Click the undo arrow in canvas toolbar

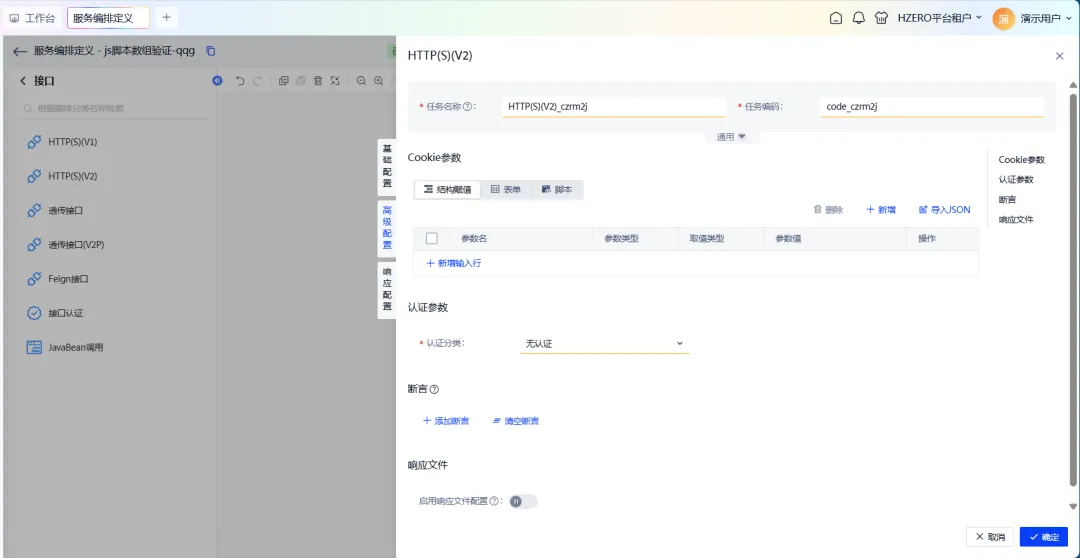click(240, 81)
